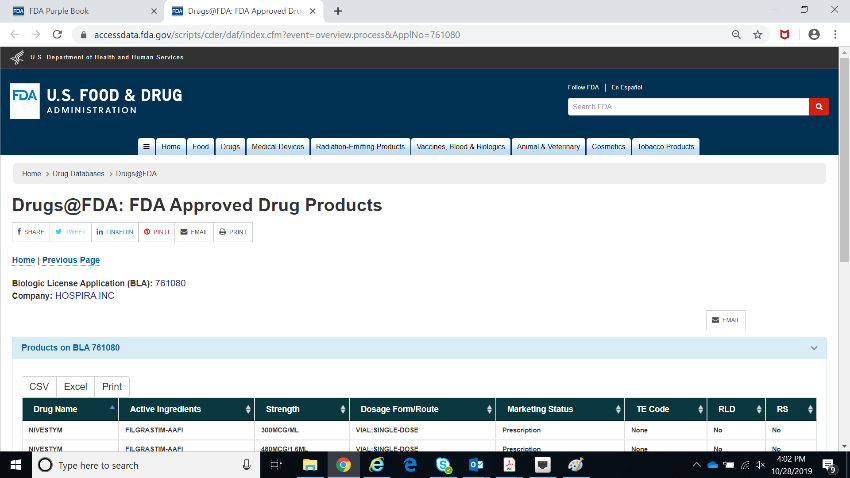Export table with Excel button

click(x=75, y=386)
